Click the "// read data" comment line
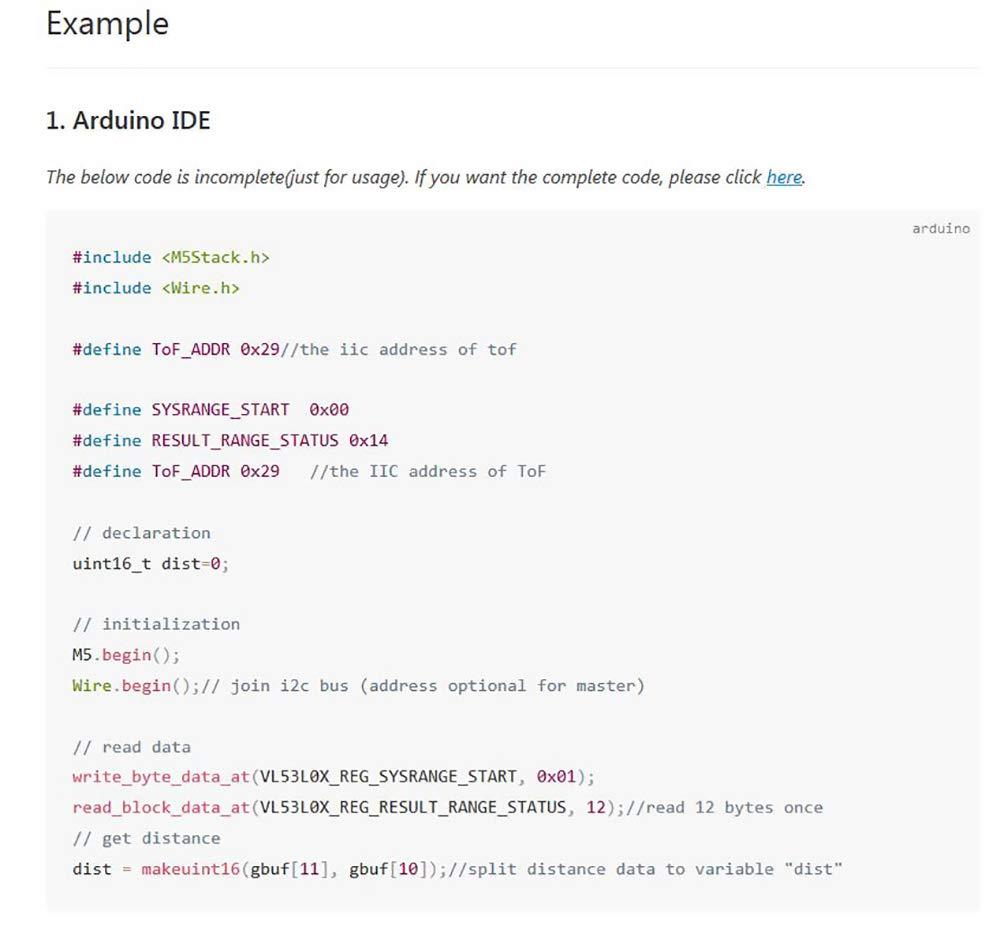This screenshot has width=1000, height=929. 131,747
